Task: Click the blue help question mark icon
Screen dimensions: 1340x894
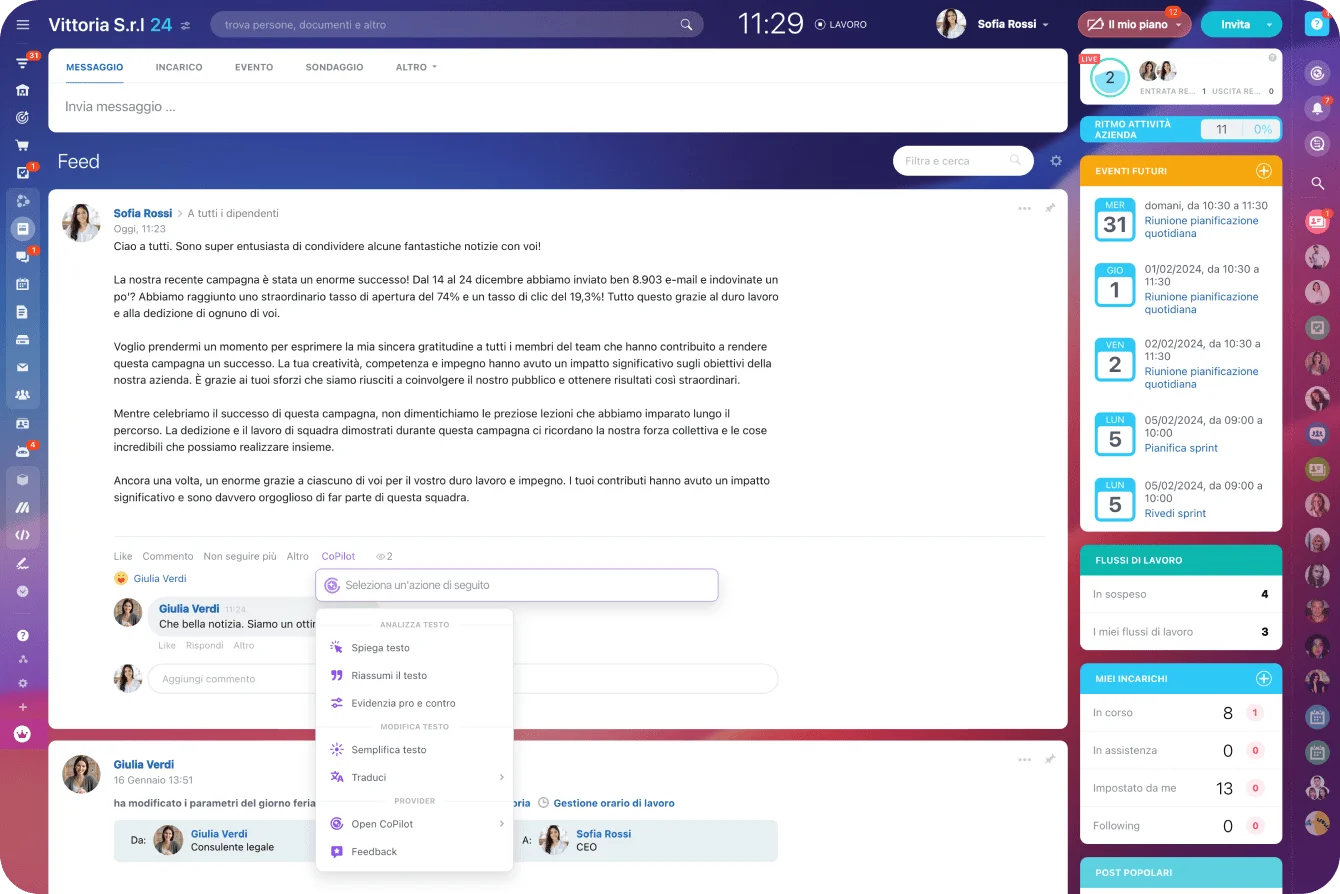Action: click(x=1317, y=25)
